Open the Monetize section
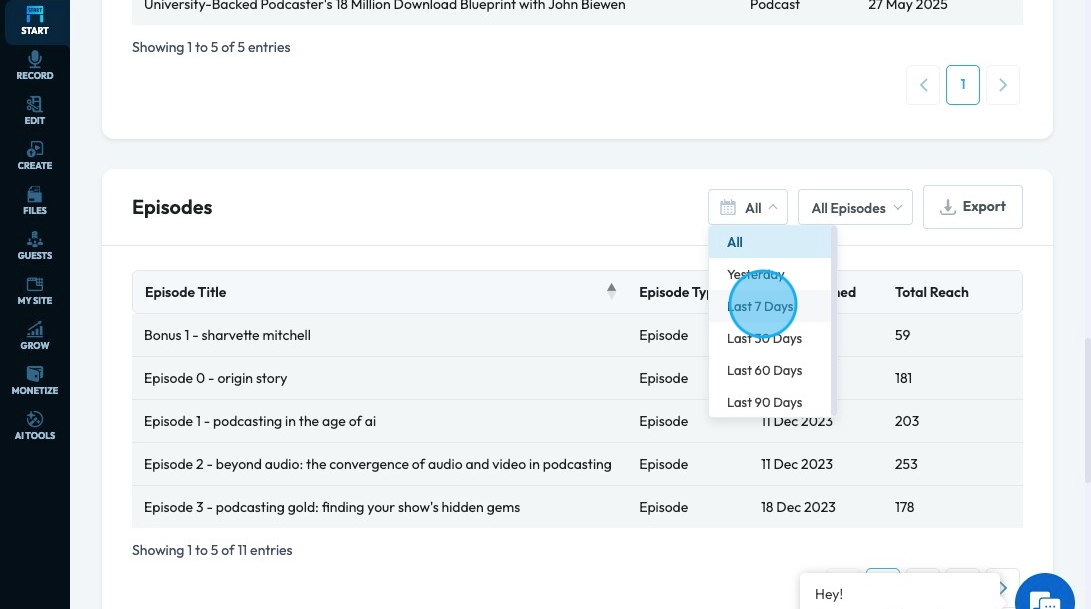The height and width of the screenshot is (609, 1091). (x=35, y=381)
